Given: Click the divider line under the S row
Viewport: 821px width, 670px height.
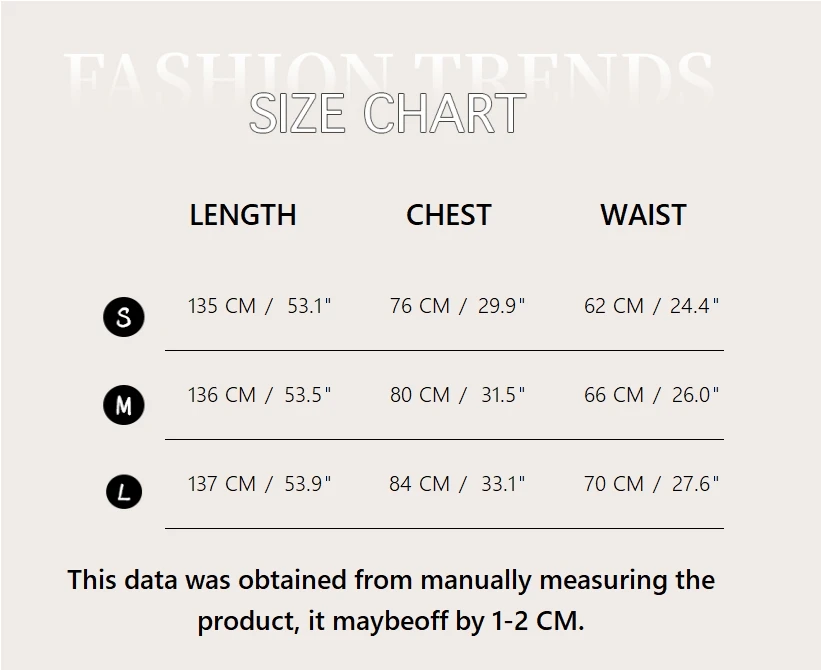Looking at the screenshot, I should point(444,351).
